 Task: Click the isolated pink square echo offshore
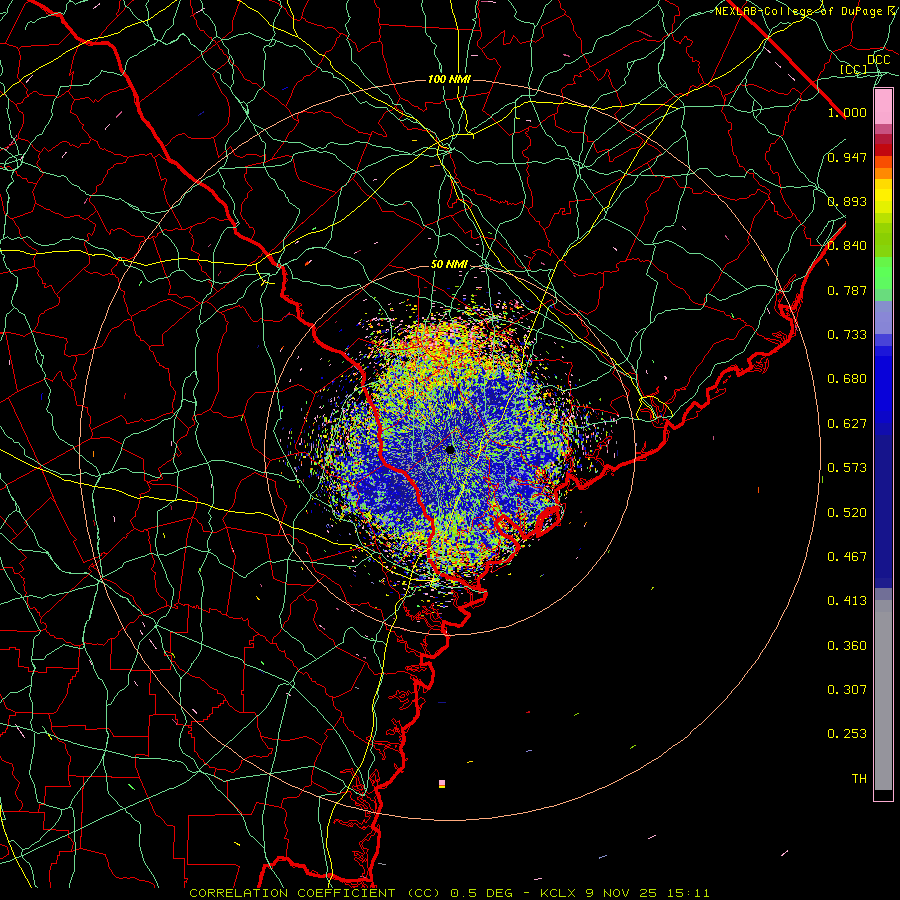[x=441, y=783]
